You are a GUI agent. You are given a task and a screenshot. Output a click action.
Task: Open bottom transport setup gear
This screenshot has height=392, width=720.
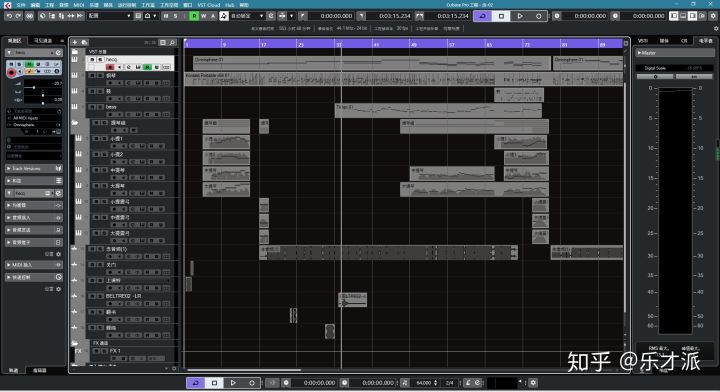pyautogui.click(x=533, y=382)
